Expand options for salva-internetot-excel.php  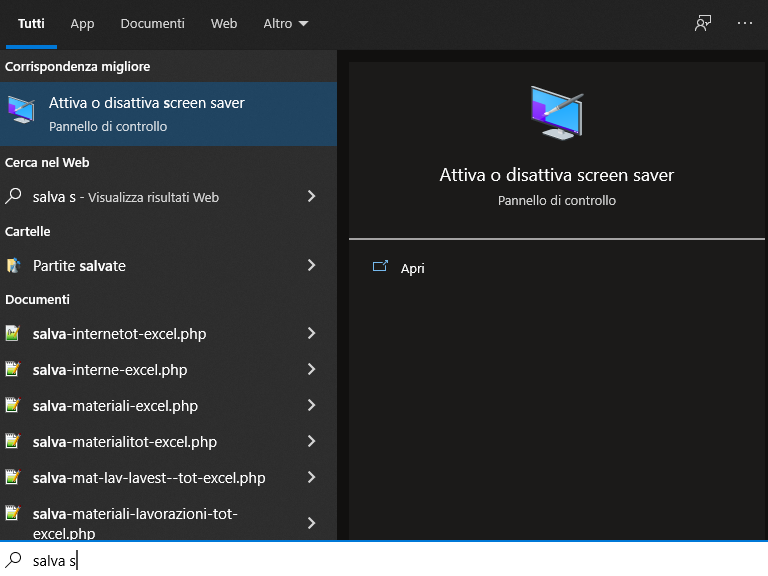click(312, 334)
